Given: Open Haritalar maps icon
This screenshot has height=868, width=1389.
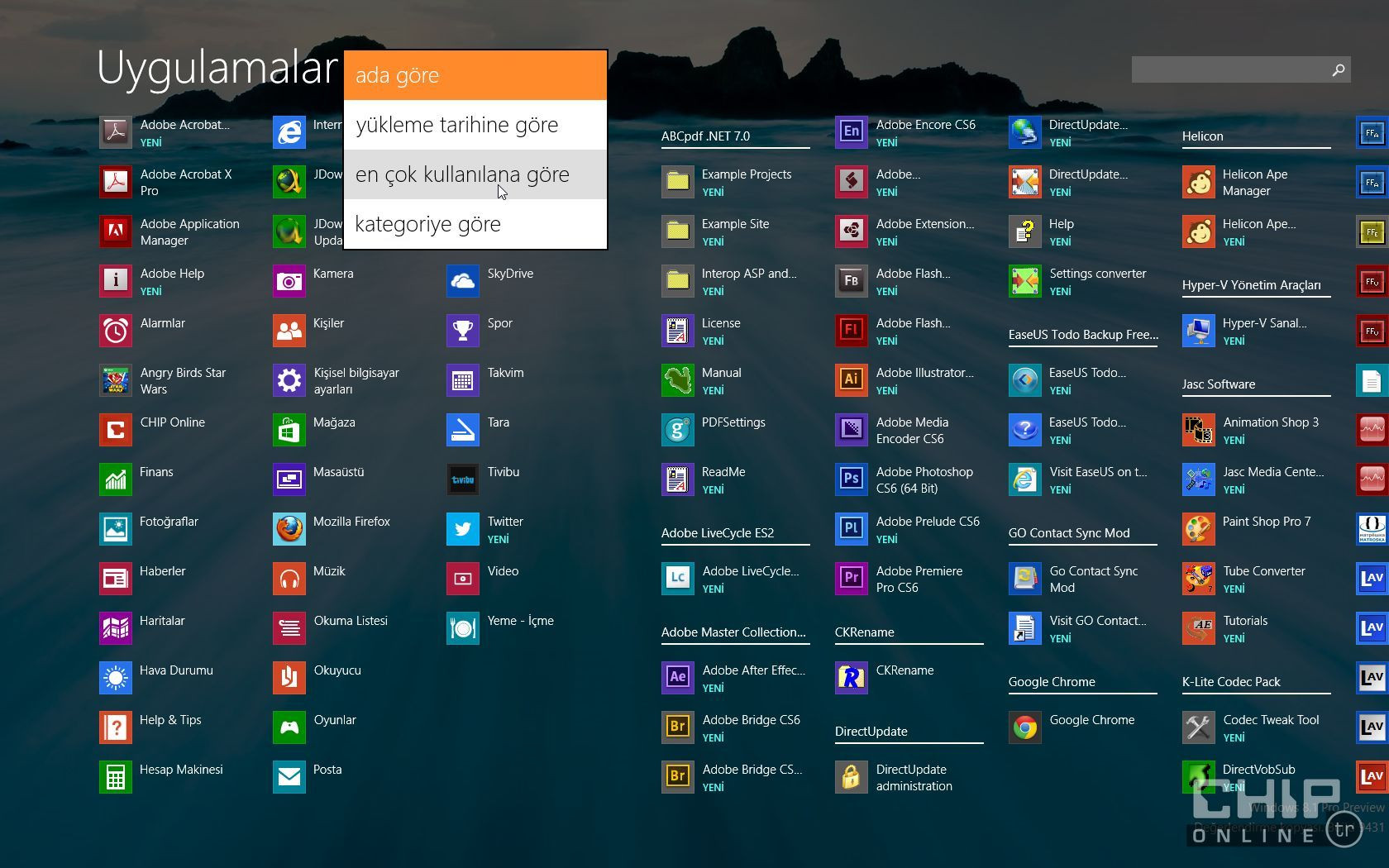Looking at the screenshot, I should pyautogui.click(x=116, y=628).
